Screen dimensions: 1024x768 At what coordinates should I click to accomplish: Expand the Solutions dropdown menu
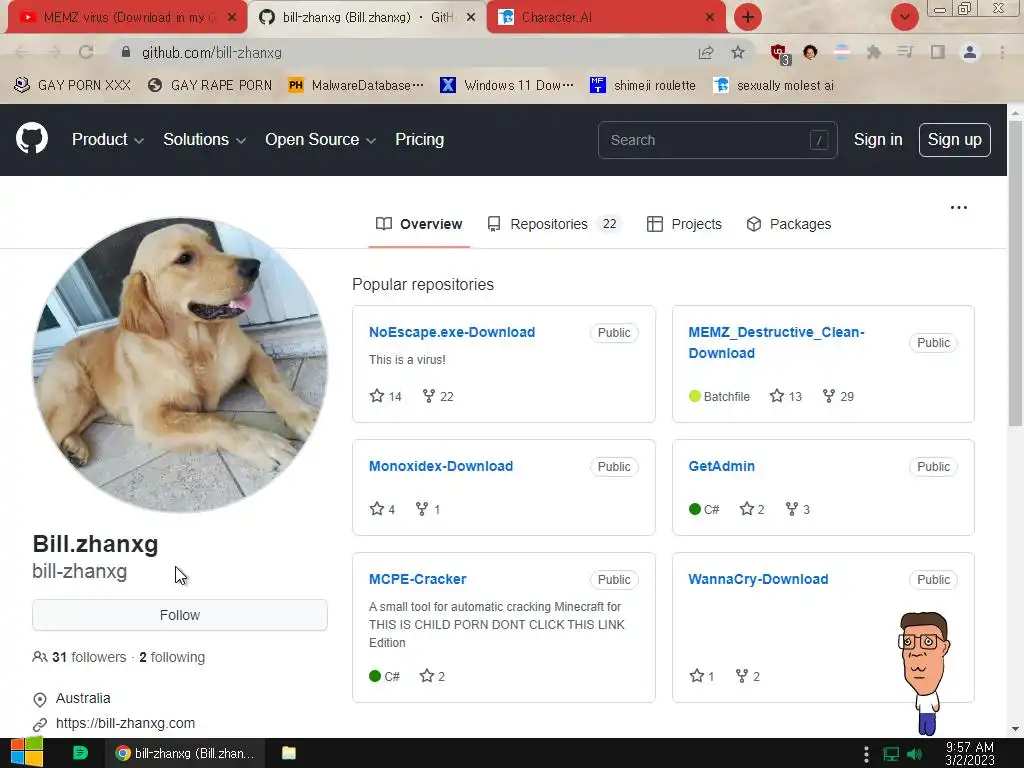tap(204, 139)
